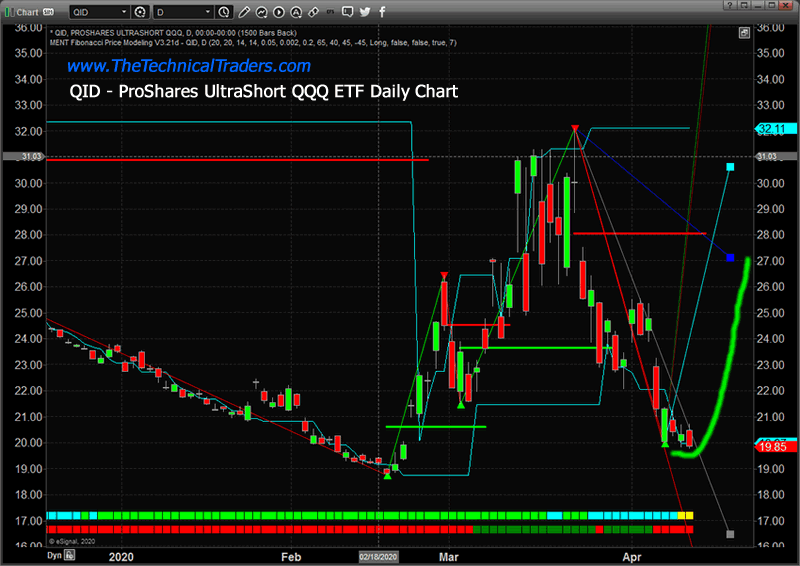Share chart via the Twitter bird icon
Image resolution: width=800 pixels, height=566 pixels.
pyautogui.click(x=365, y=11)
